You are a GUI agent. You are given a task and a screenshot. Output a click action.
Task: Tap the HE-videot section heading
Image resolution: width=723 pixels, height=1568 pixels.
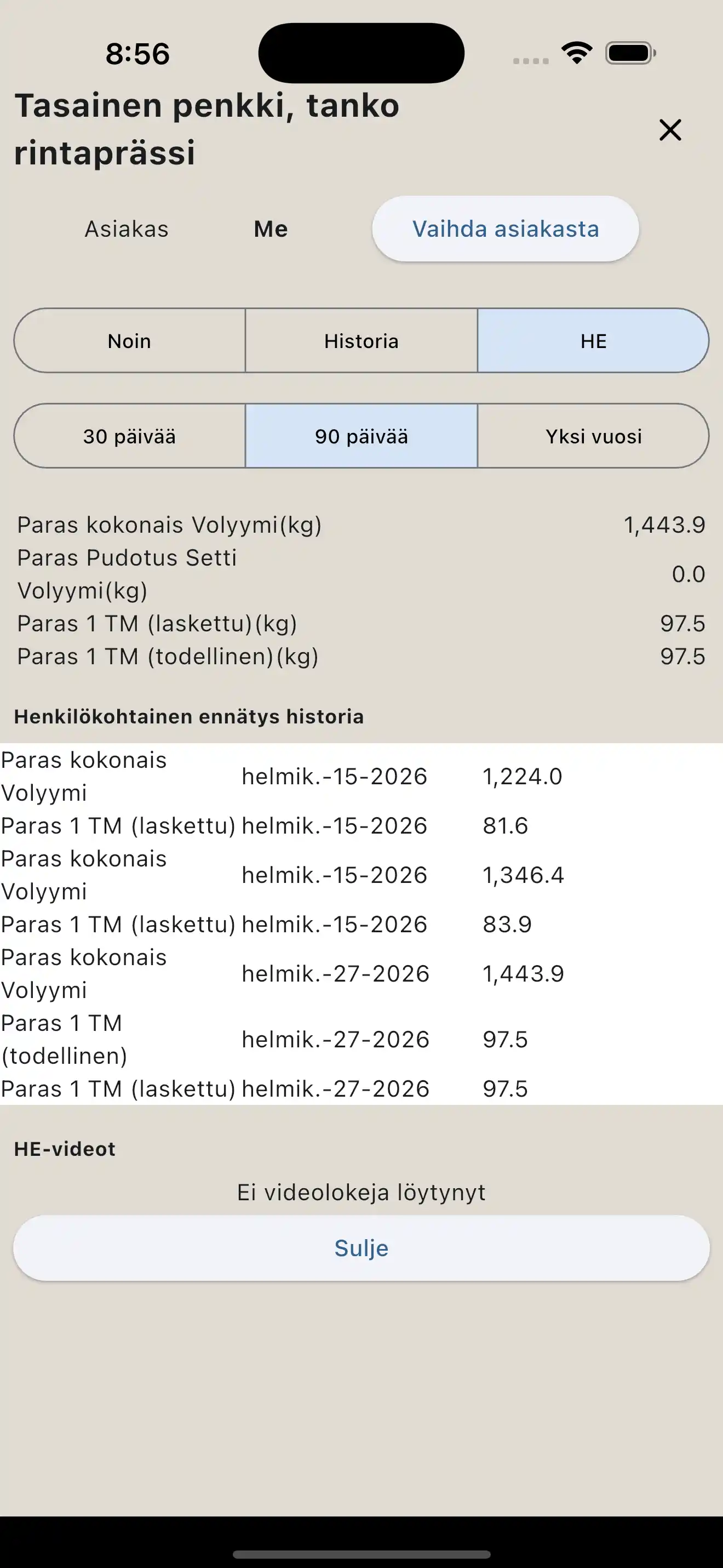click(x=65, y=1149)
